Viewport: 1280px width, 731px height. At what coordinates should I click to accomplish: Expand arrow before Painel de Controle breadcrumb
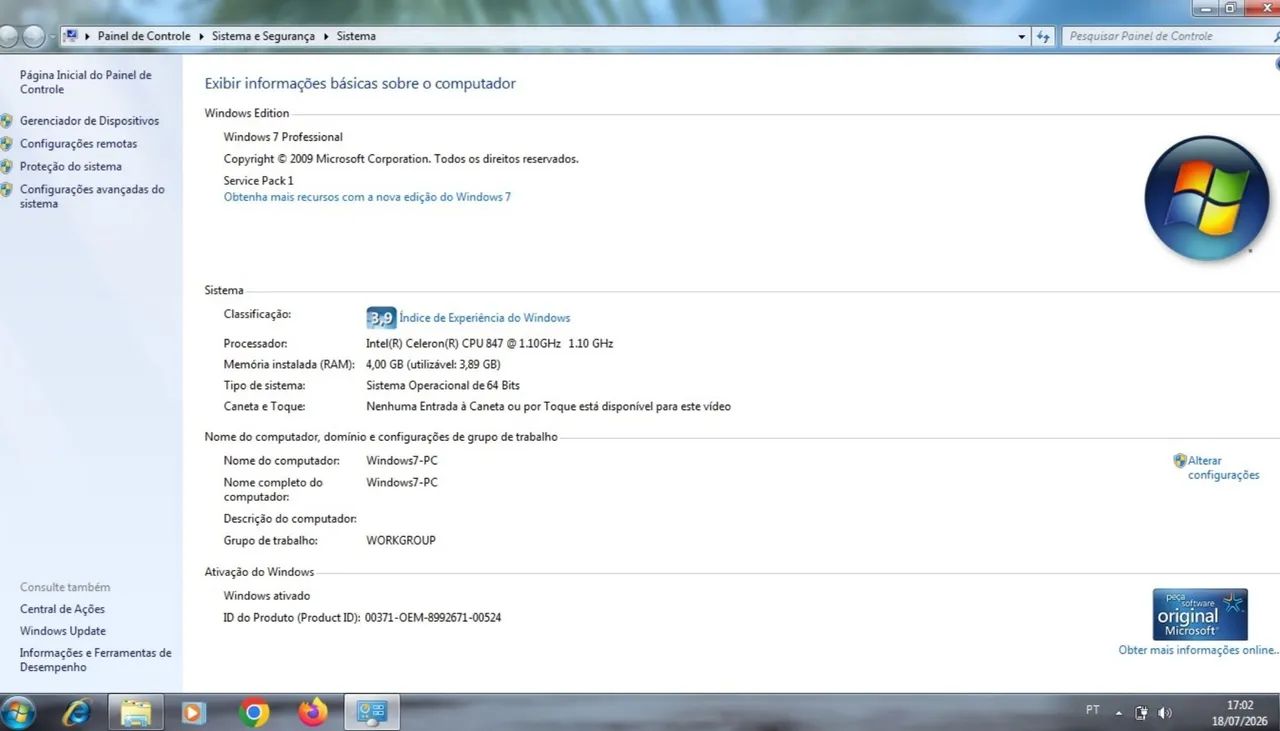click(x=88, y=36)
